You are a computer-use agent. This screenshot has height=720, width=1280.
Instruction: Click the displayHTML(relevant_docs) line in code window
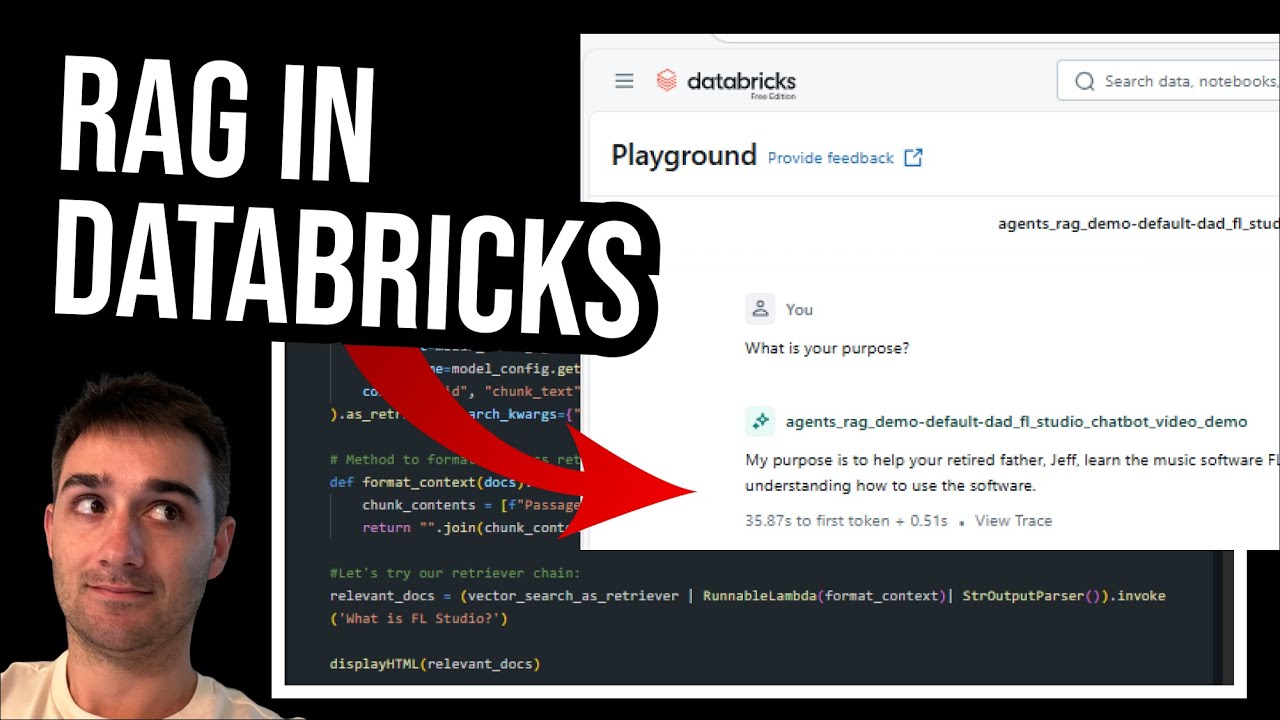[x=435, y=663]
